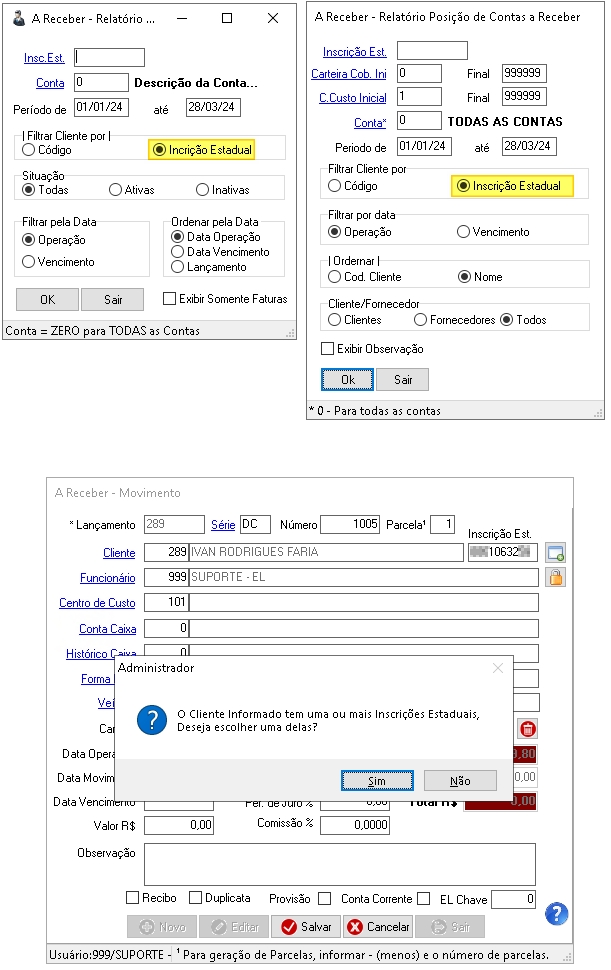Screen dimensions: 611x970
Task: Answer Sim in Administrador dialog
Action: (377, 781)
